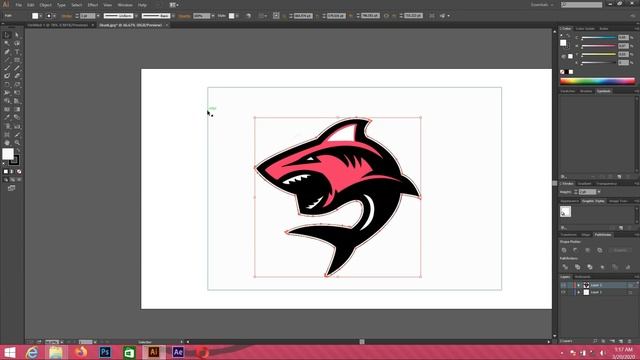Click the Expand button in Pathfinder
Image resolution: width=640 pixels, height=360 pixels.
coord(620,250)
